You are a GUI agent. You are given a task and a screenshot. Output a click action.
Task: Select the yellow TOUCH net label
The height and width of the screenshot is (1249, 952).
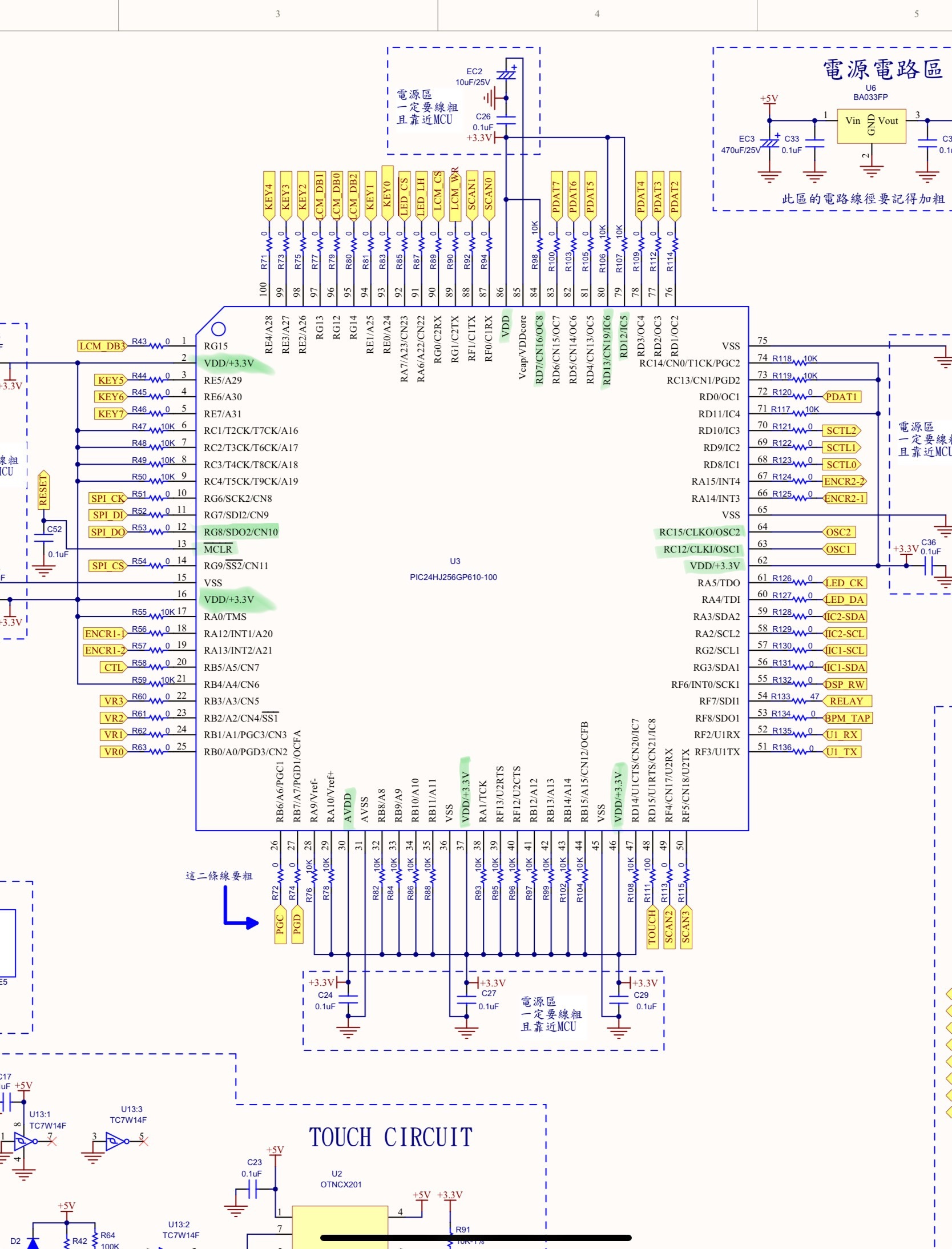click(x=652, y=927)
